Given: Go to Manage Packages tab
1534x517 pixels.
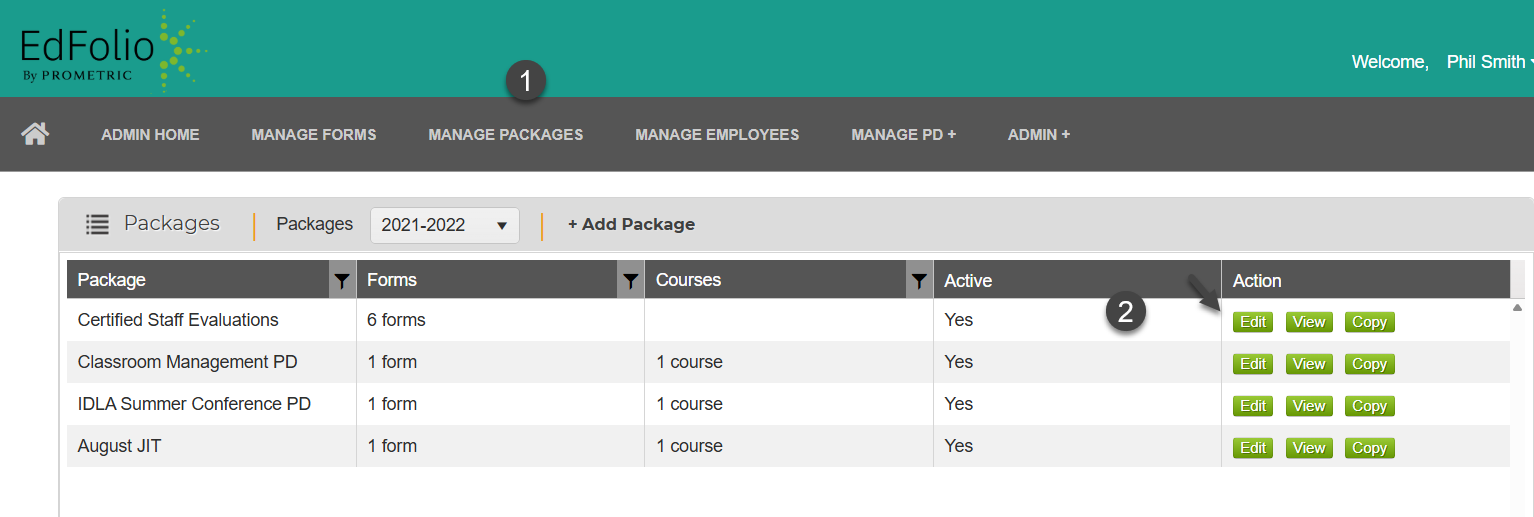Looking at the screenshot, I should (x=505, y=134).
